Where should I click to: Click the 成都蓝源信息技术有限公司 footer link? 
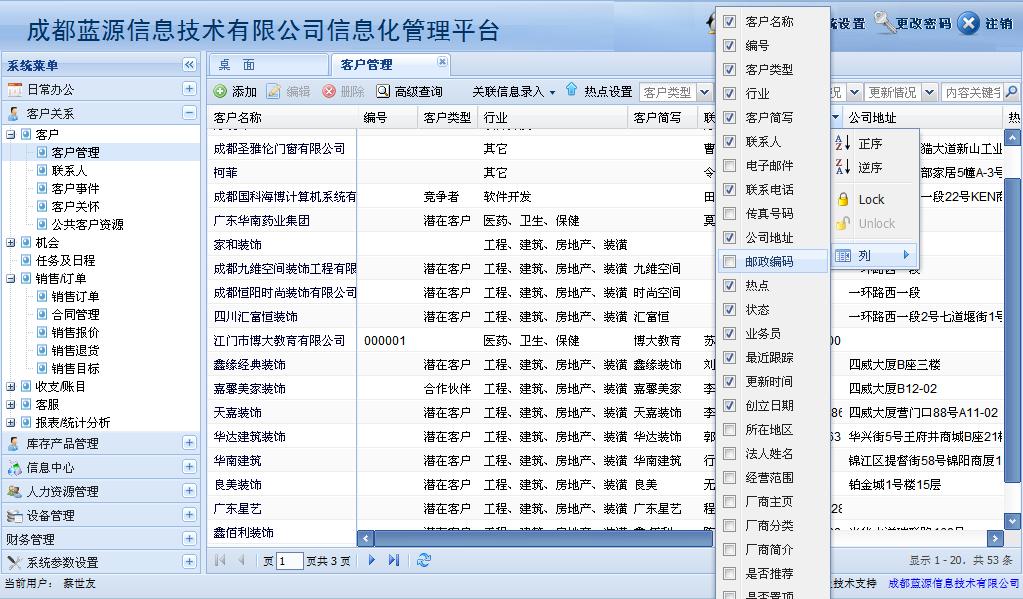(x=953, y=583)
